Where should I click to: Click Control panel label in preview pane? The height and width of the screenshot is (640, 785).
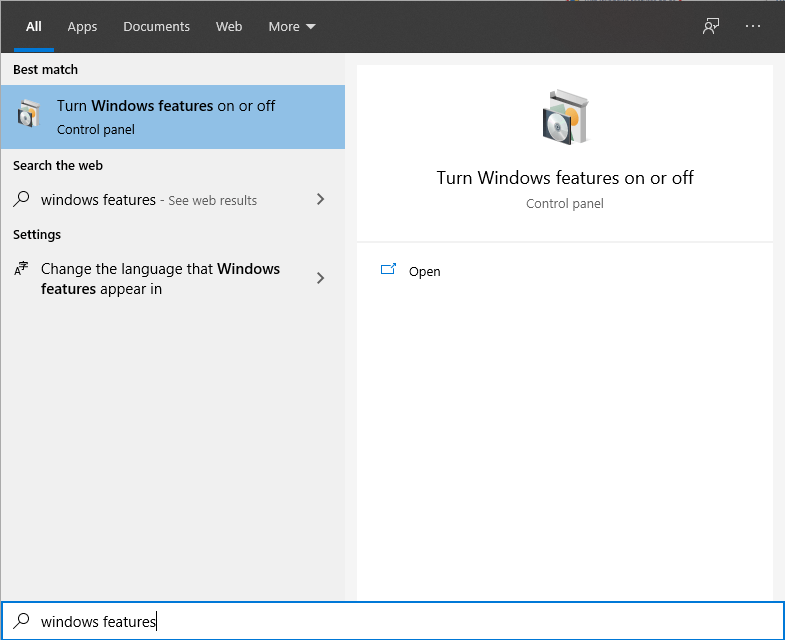pos(565,204)
